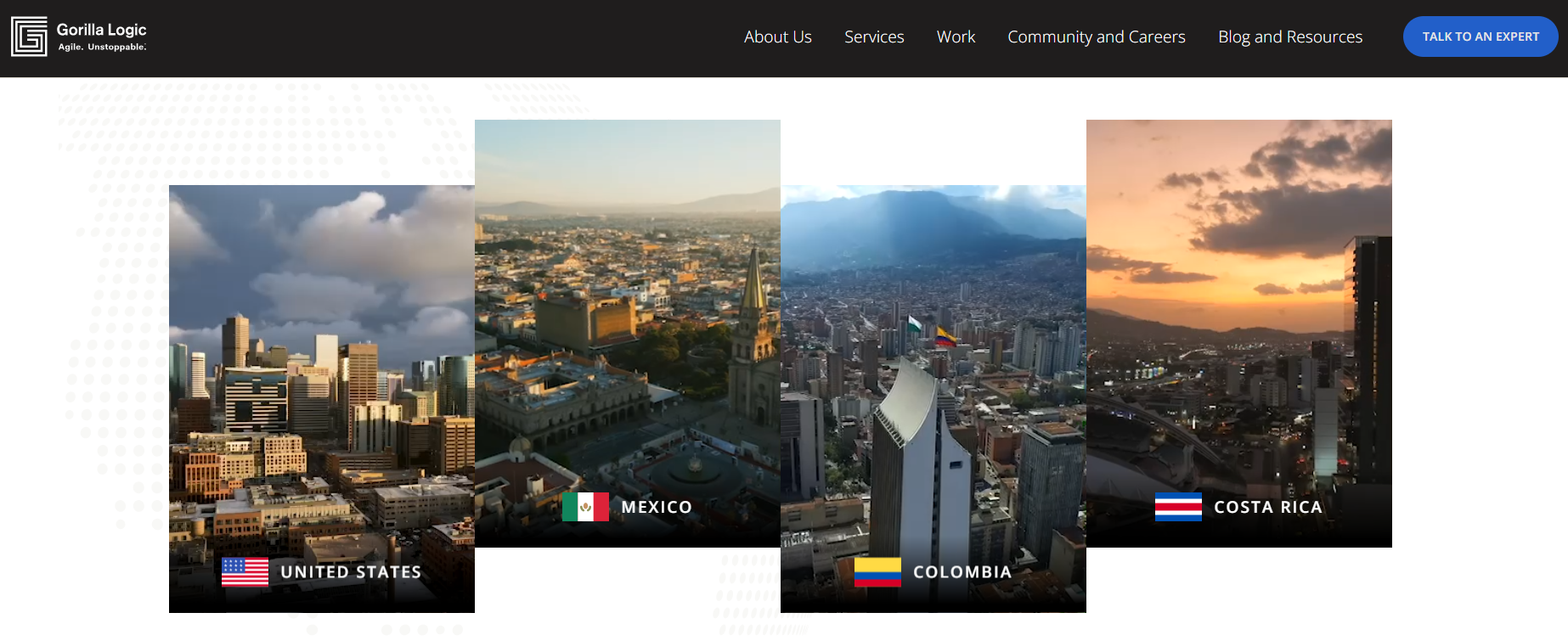
Task: Click the Mexico flag icon
Action: click(x=585, y=507)
